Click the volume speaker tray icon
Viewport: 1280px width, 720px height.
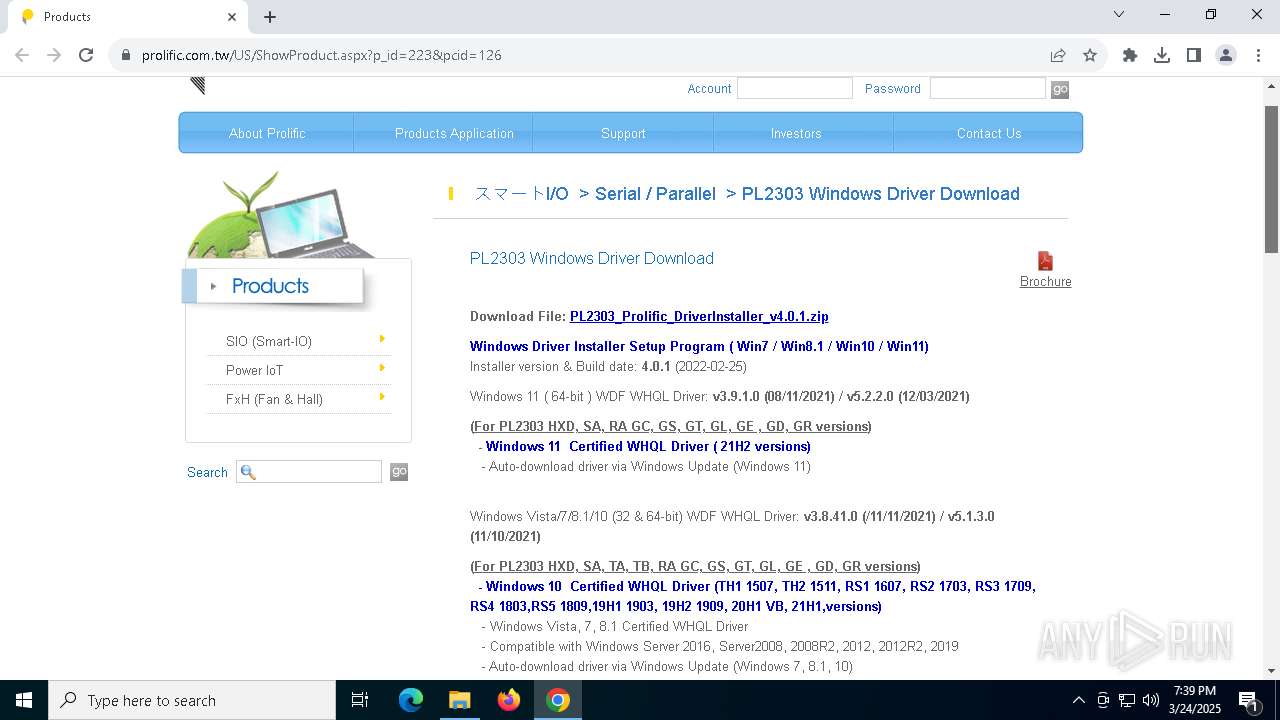pyautogui.click(x=1150, y=700)
